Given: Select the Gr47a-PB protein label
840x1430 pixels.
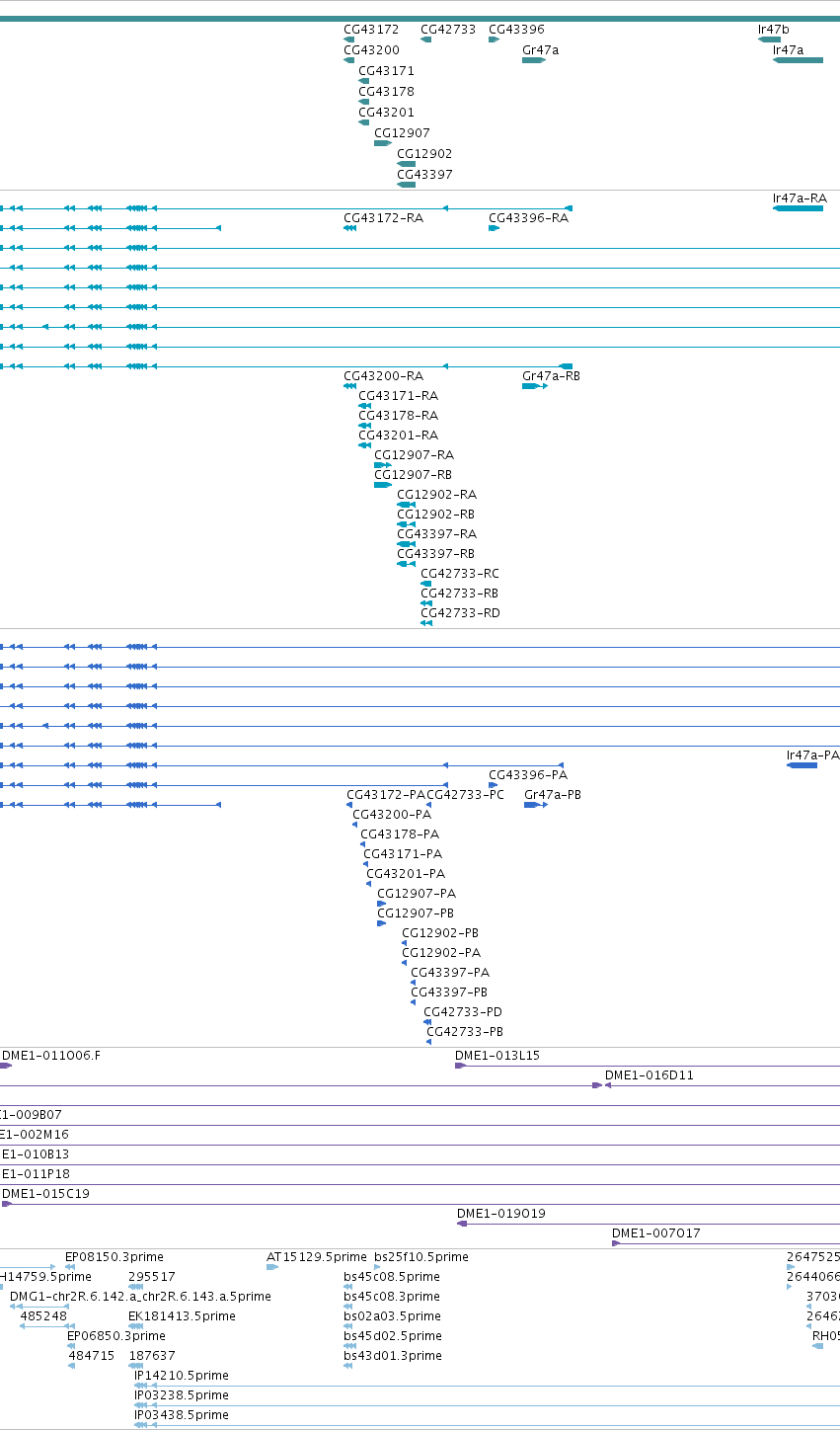Looking at the screenshot, I should coord(553,795).
